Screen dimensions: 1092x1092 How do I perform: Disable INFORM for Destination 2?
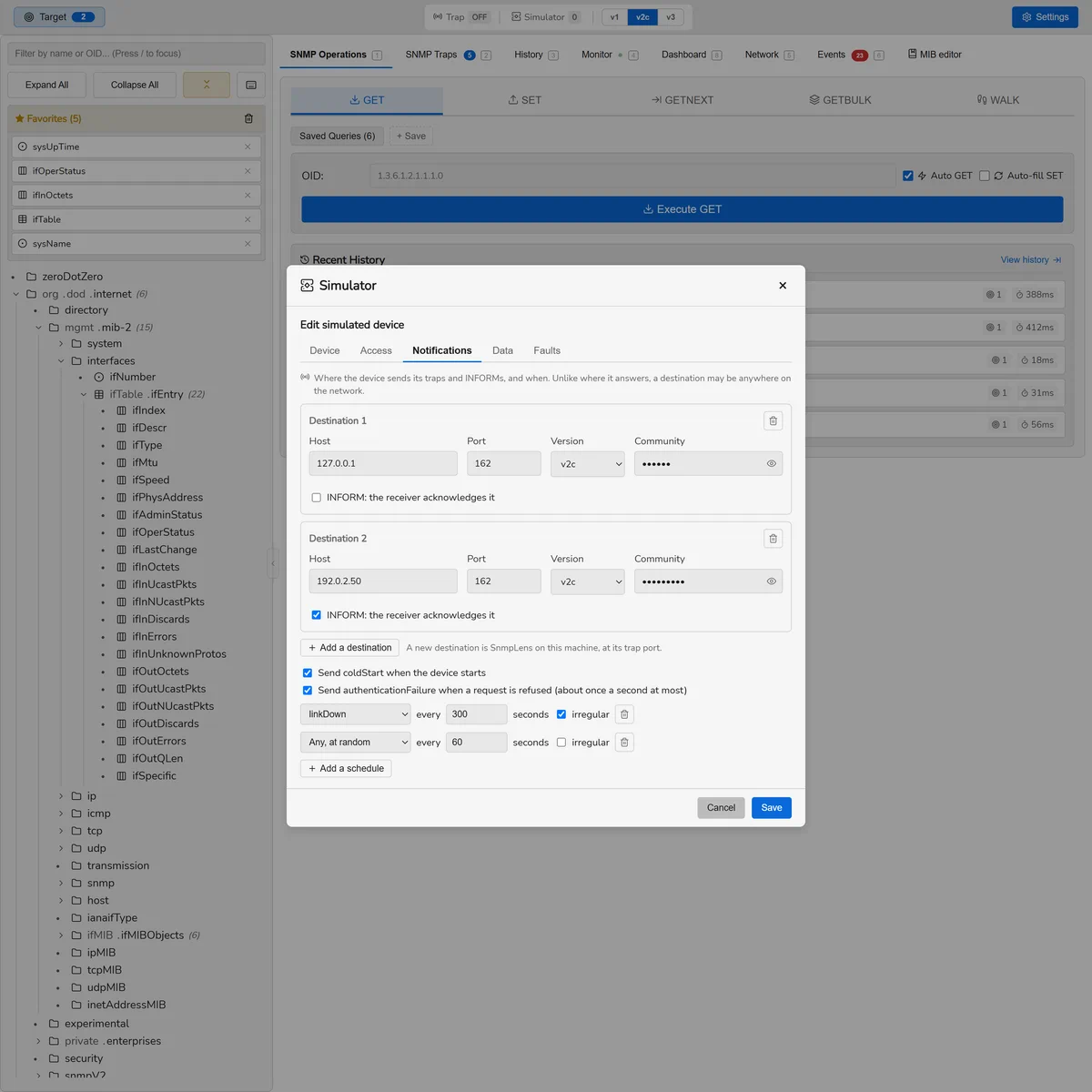tap(317, 615)
